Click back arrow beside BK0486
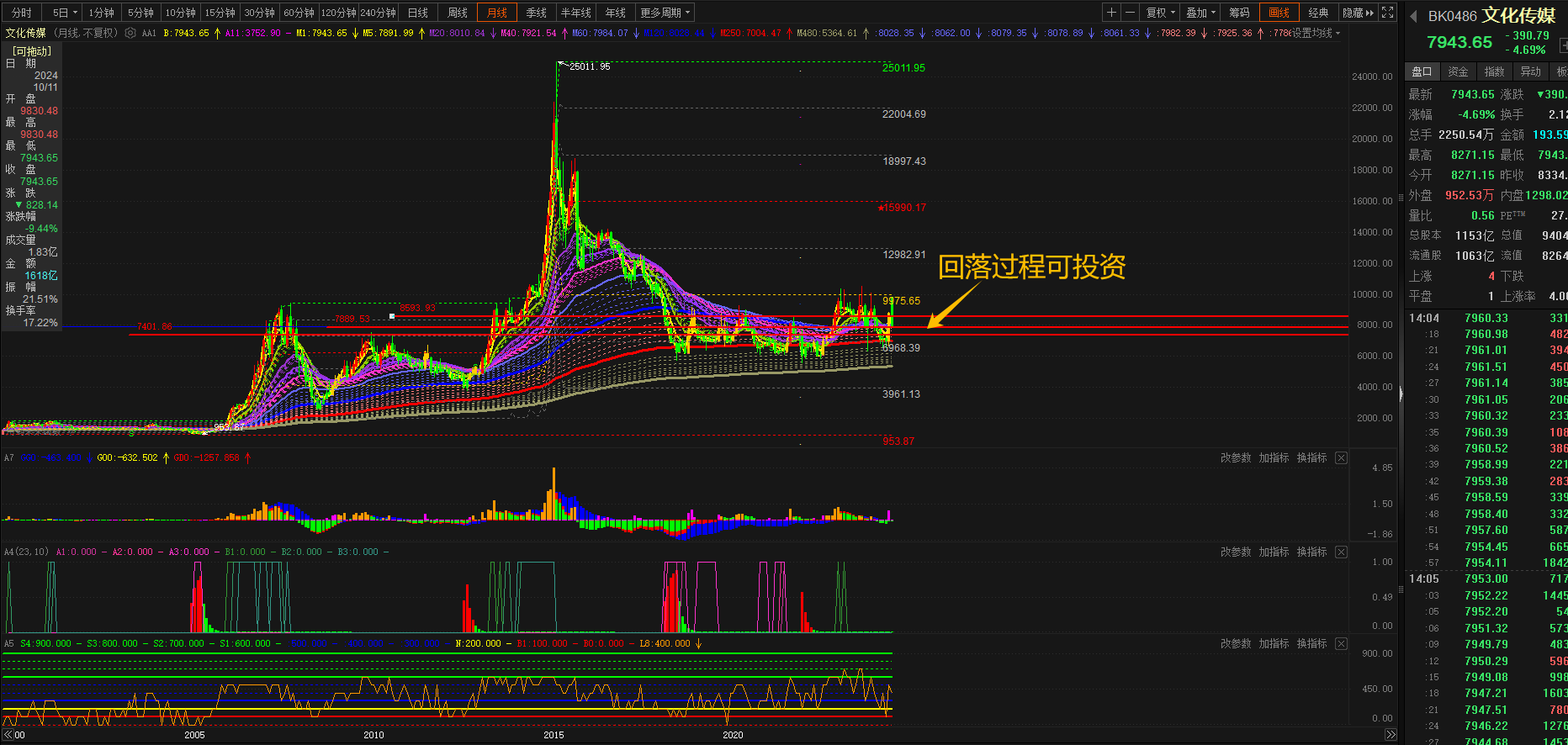The image size is (1568, 745). 1413,17
